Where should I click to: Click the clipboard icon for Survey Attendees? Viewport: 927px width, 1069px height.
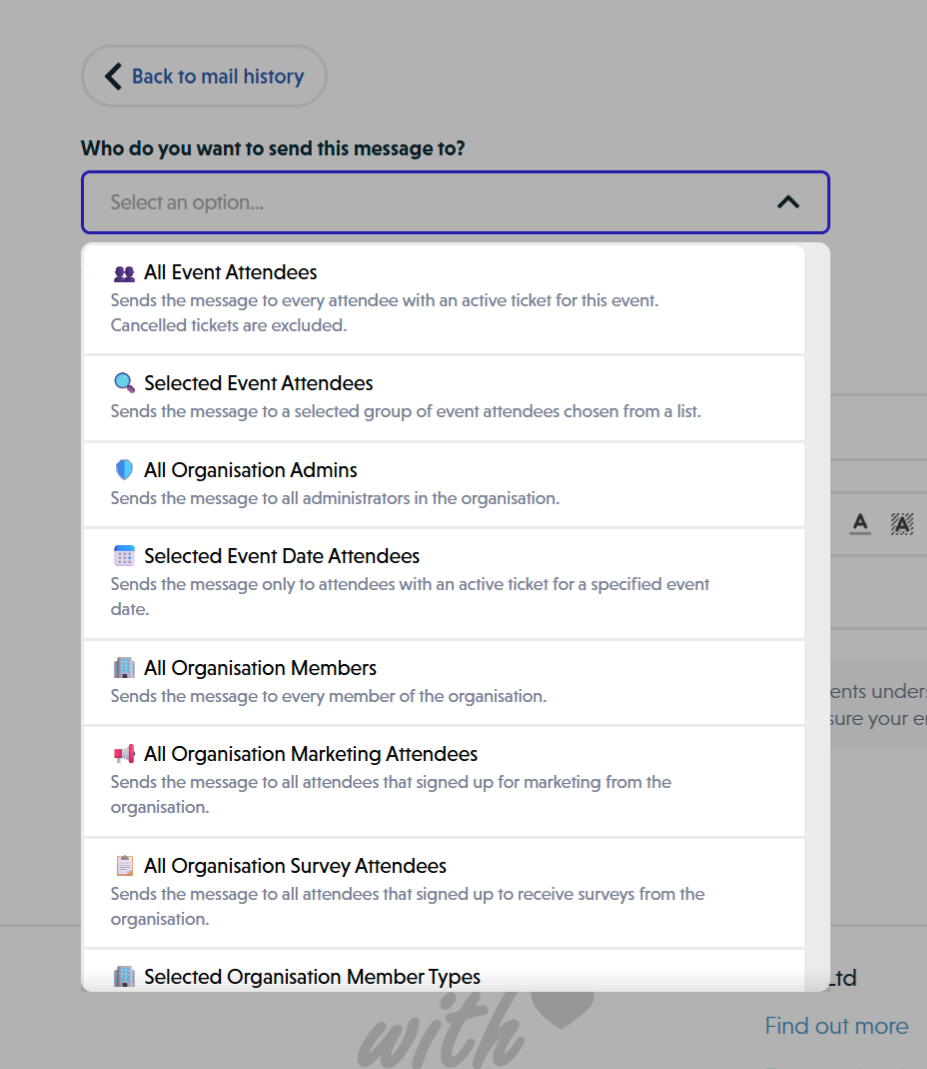(123, 865)
